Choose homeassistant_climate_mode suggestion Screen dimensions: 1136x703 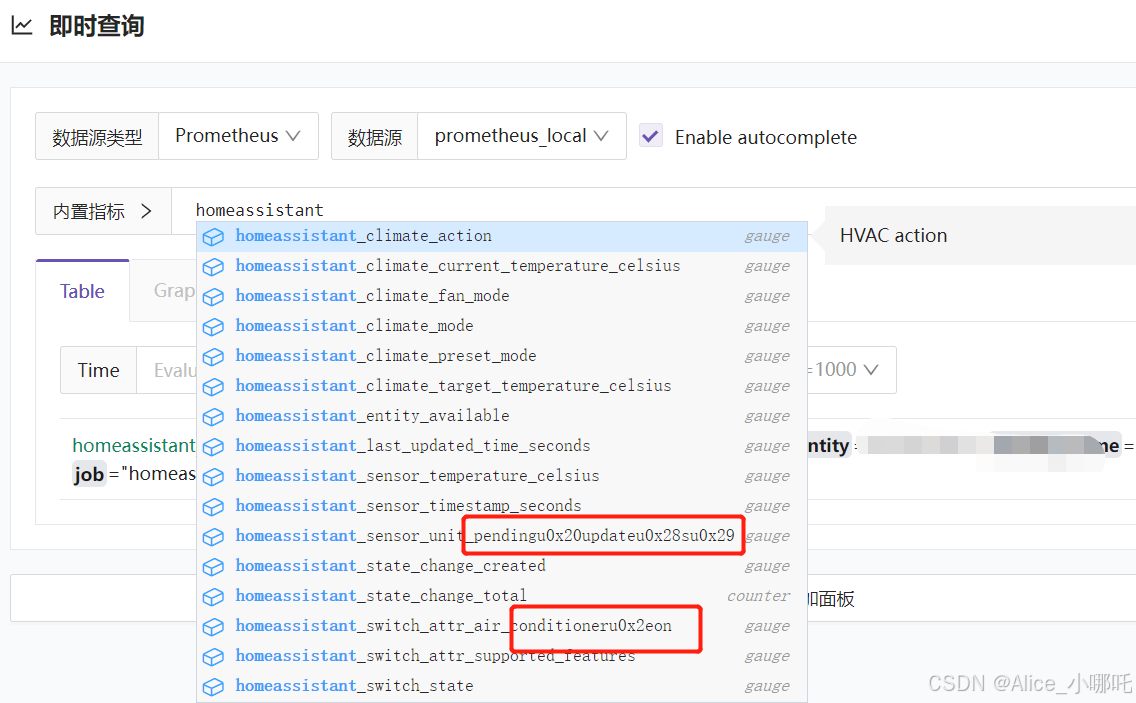502,326
